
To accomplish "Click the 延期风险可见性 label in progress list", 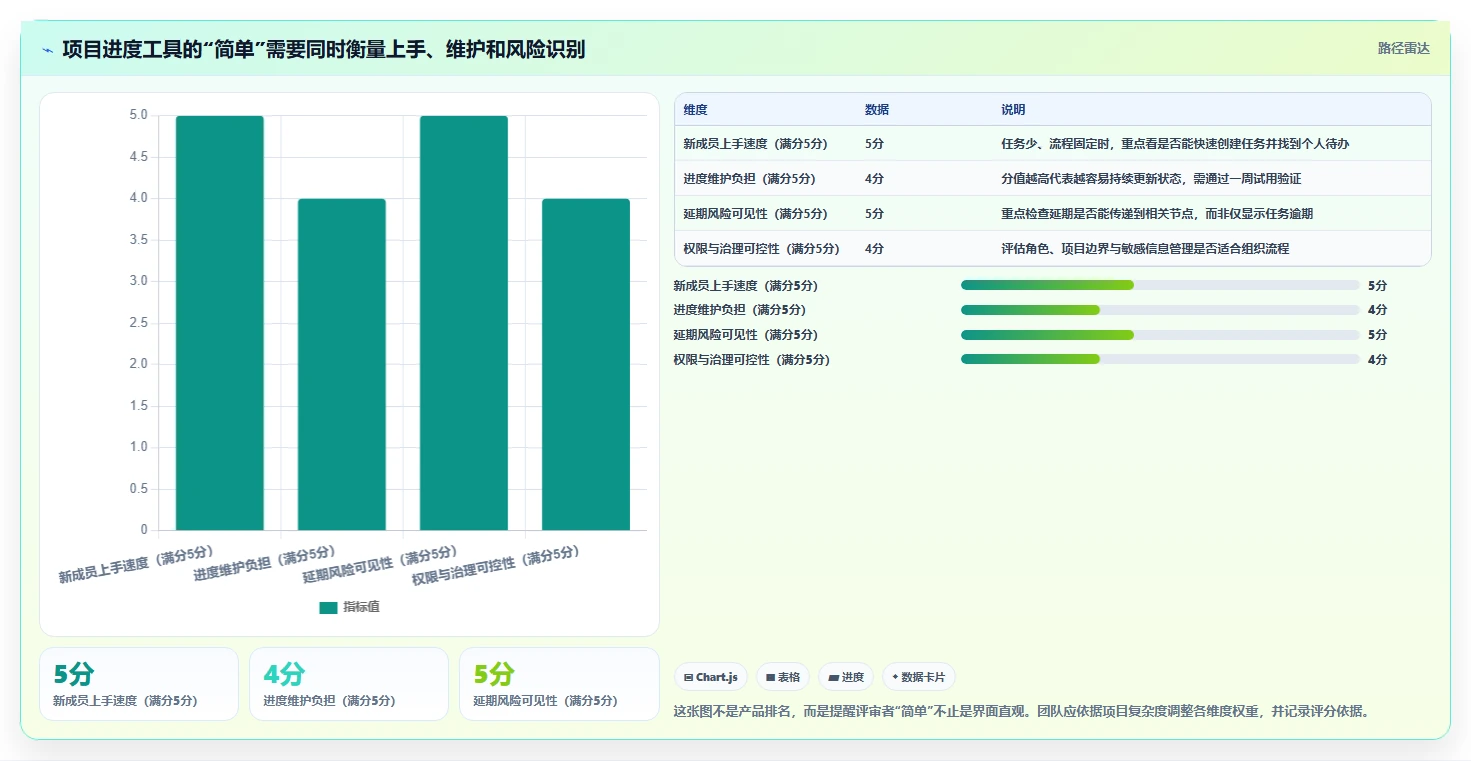I will click(745, 335).
